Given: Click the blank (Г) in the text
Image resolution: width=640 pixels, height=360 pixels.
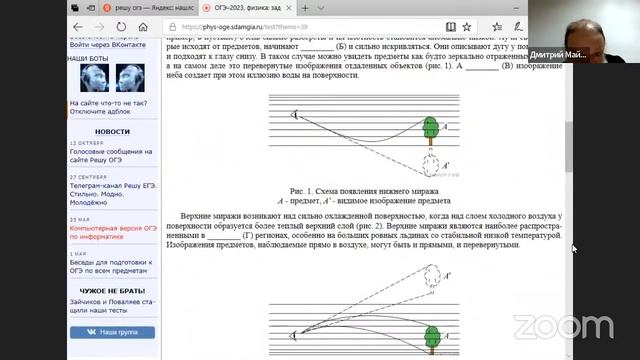Looking at the screenshot, I should (224, 236).
